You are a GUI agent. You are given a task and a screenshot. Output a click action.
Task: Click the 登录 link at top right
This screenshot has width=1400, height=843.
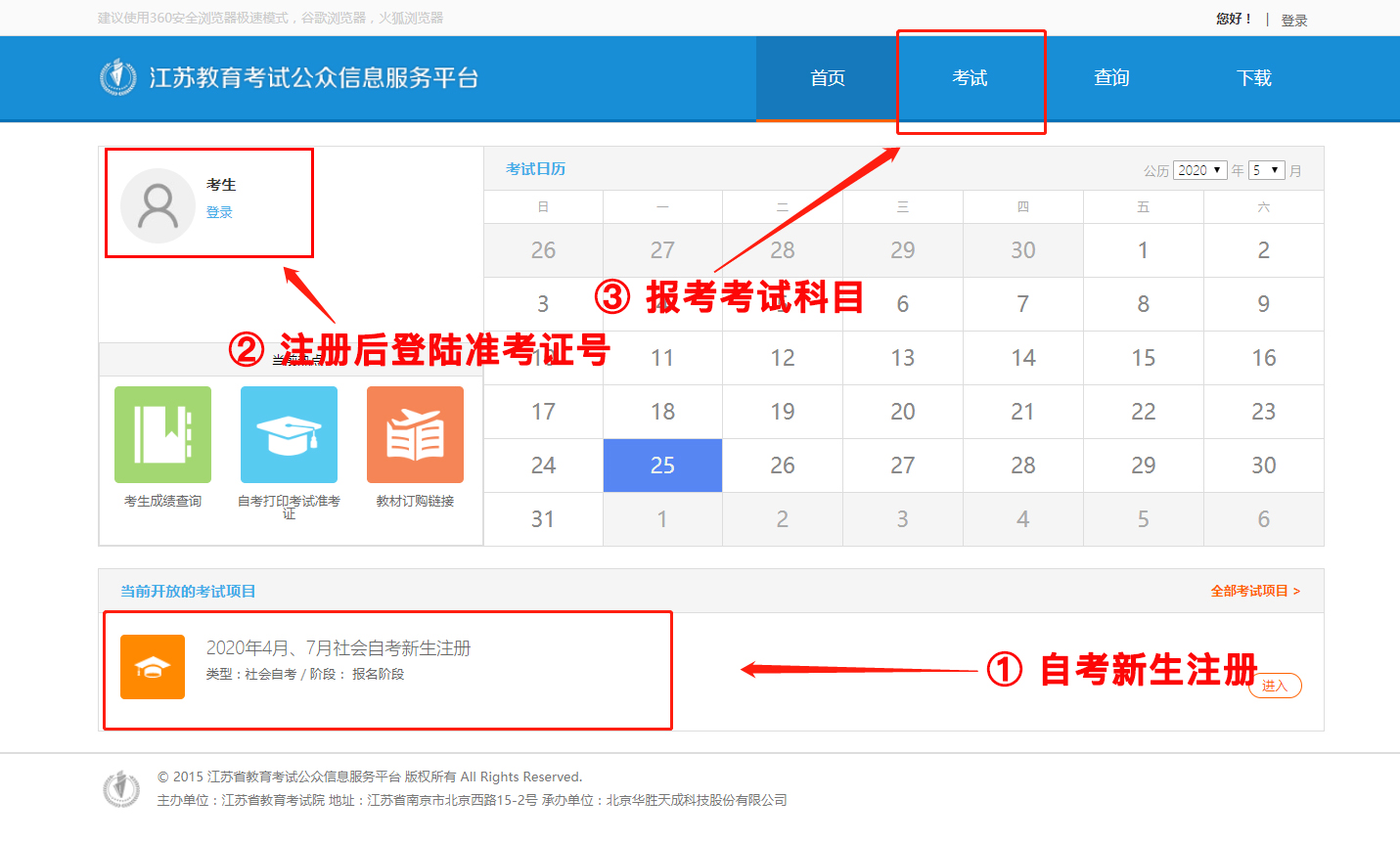point(1293,20)
